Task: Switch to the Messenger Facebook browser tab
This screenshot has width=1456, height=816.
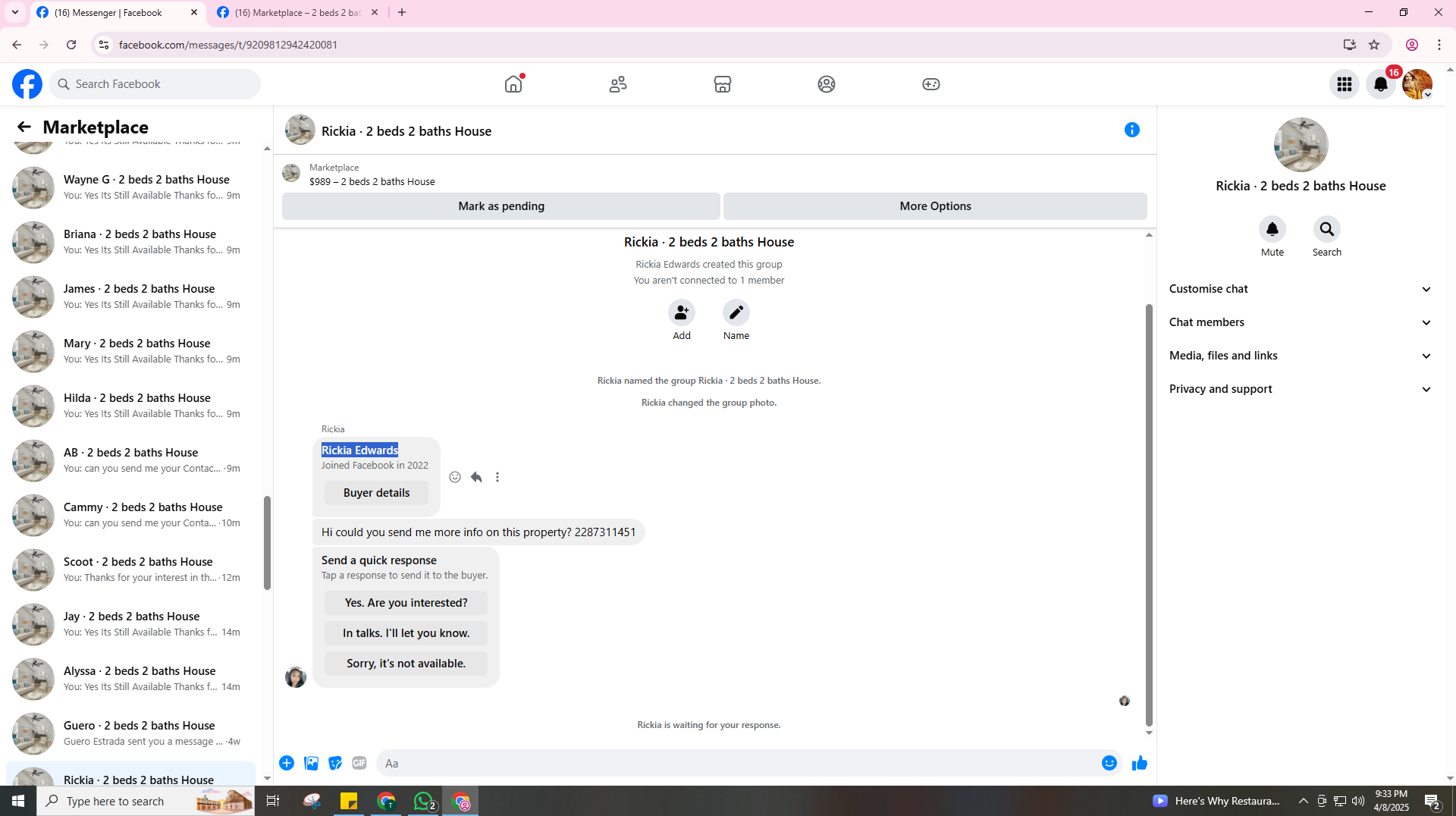Action: pos(118,12)
